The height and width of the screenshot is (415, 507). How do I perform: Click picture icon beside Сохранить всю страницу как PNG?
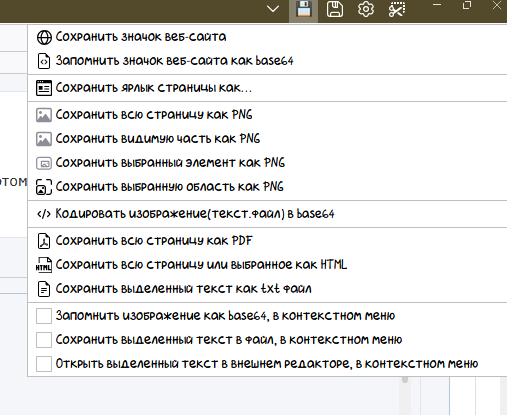[x=44, y=115]
